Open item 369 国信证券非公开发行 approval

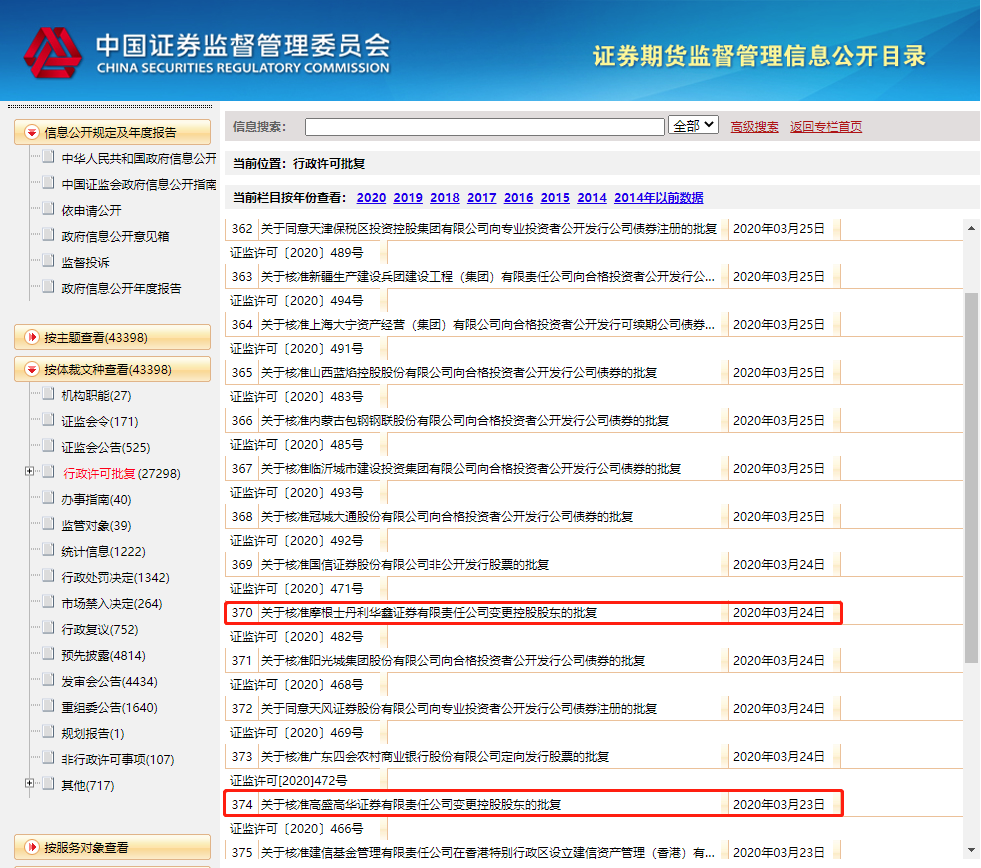(405, 564)
